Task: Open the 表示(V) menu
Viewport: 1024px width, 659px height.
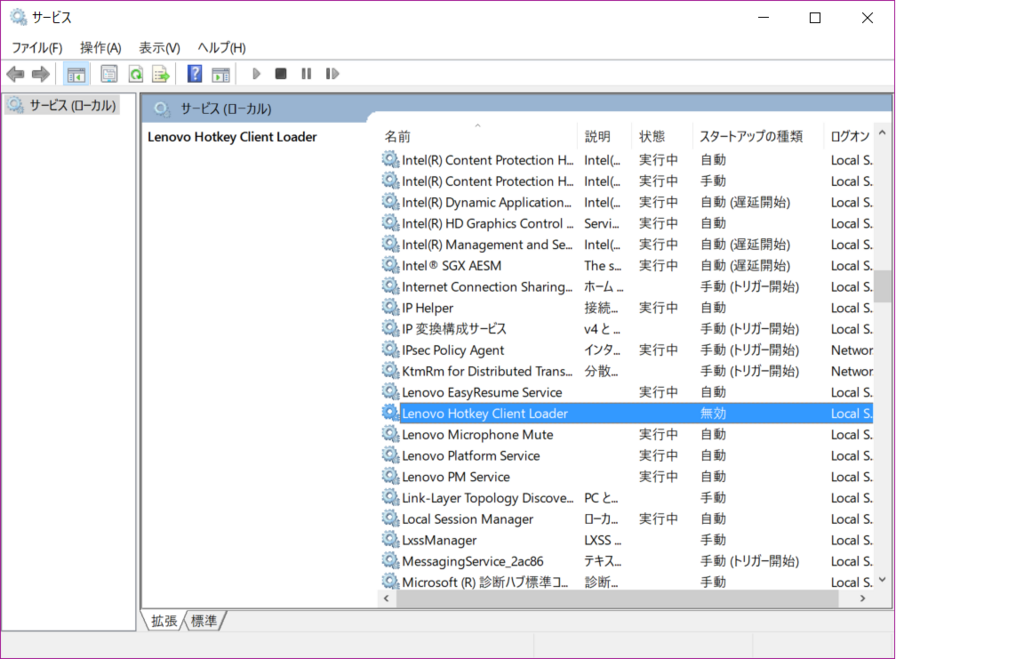Action: coord(159,48)
